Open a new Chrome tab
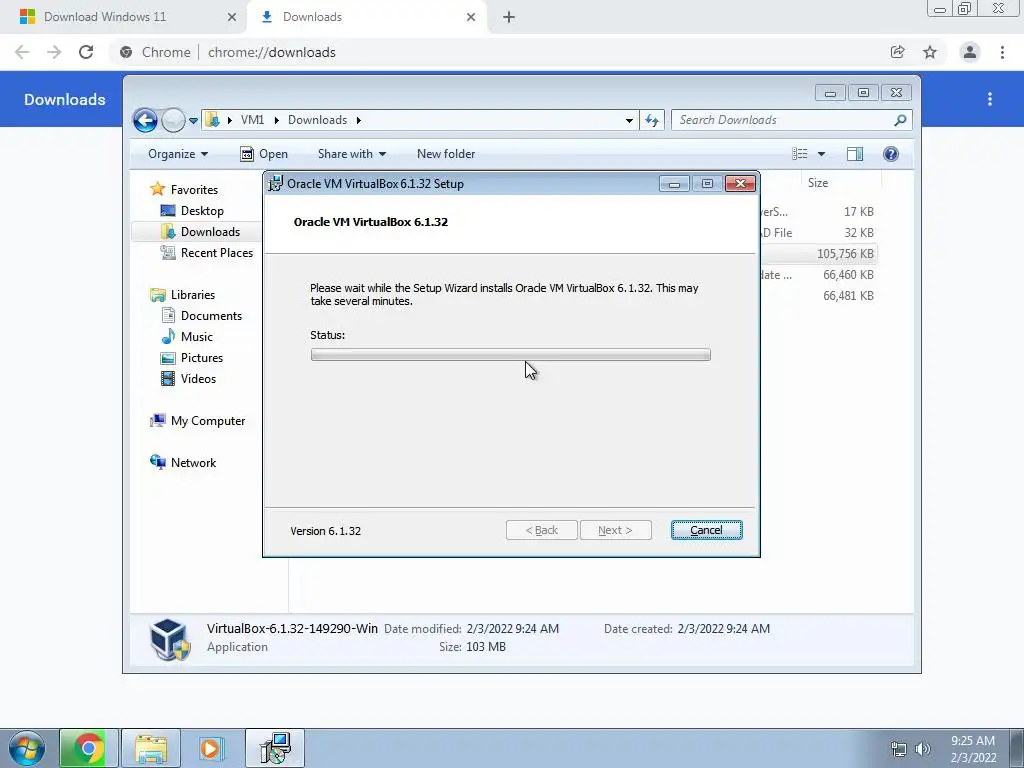Image resolution: width=1024 pixels, height=768 pixels. [509, 17]
